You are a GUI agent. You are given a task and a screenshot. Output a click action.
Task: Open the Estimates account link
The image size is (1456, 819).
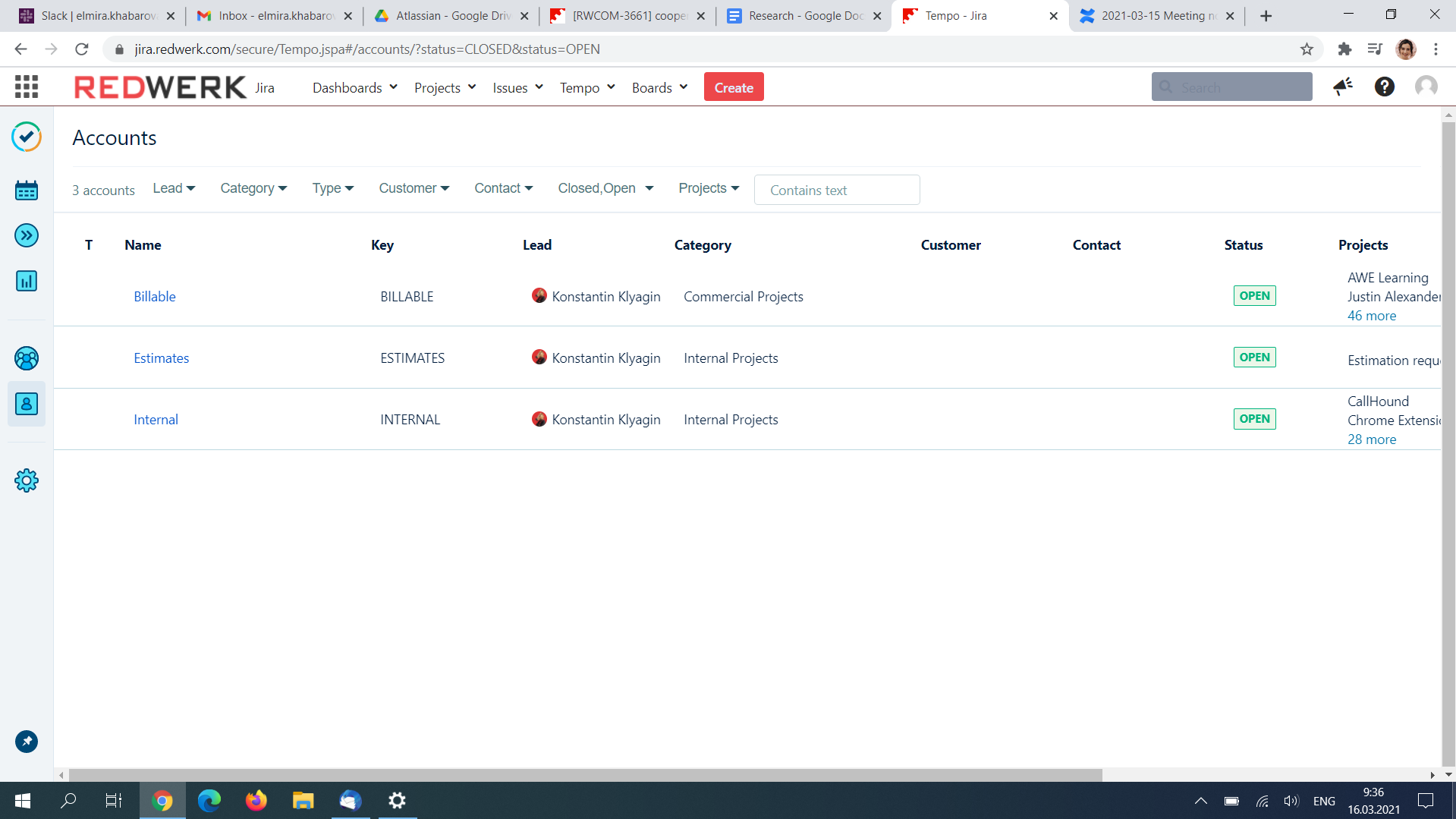coord(162,358)
